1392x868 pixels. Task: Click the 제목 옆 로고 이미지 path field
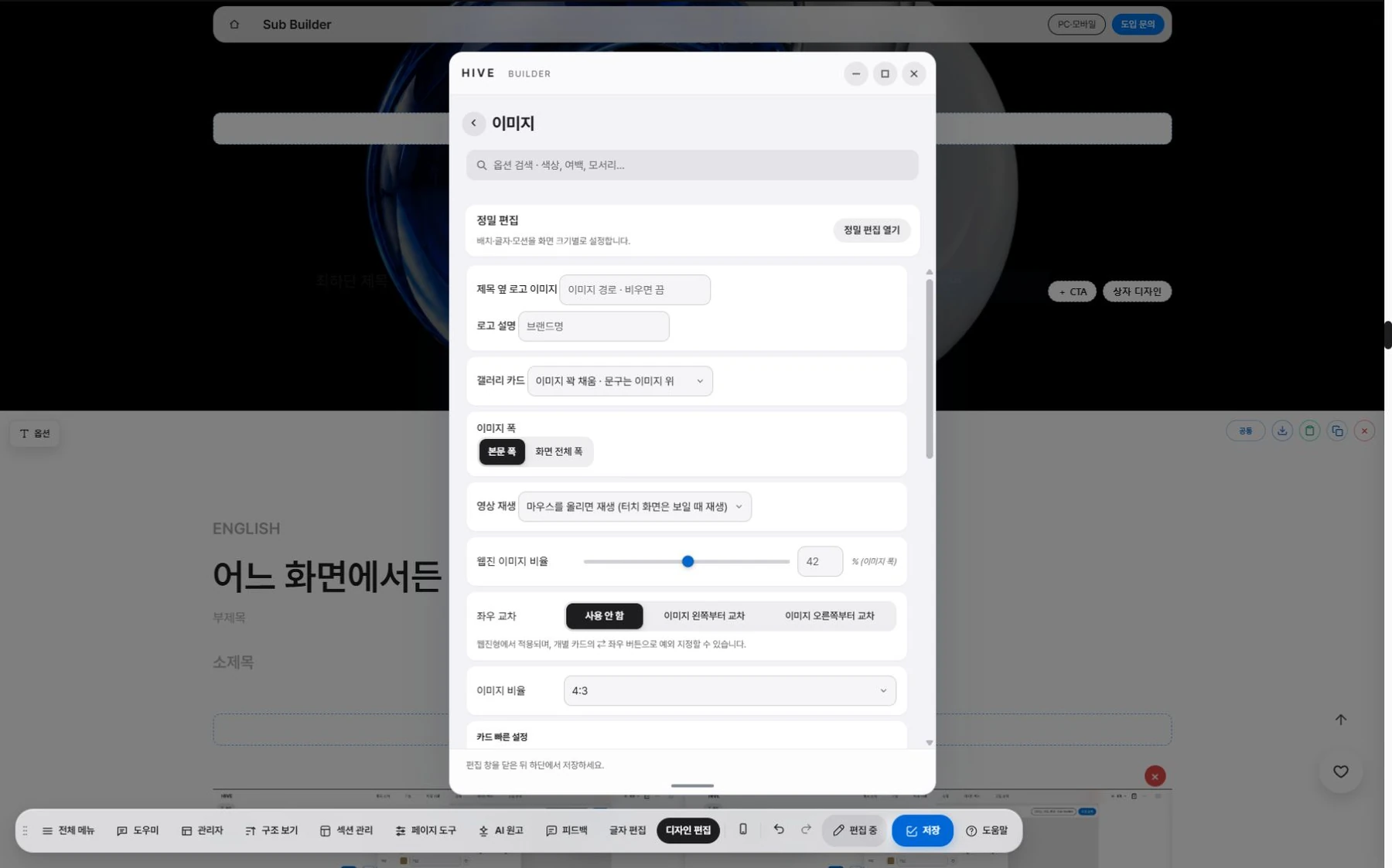(x=635, y=290)
